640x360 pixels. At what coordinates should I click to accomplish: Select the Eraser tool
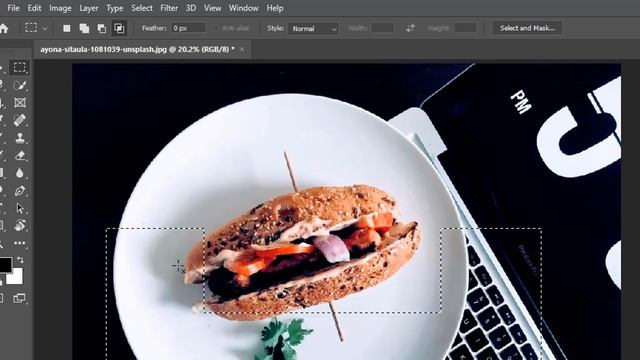point(20,156)
